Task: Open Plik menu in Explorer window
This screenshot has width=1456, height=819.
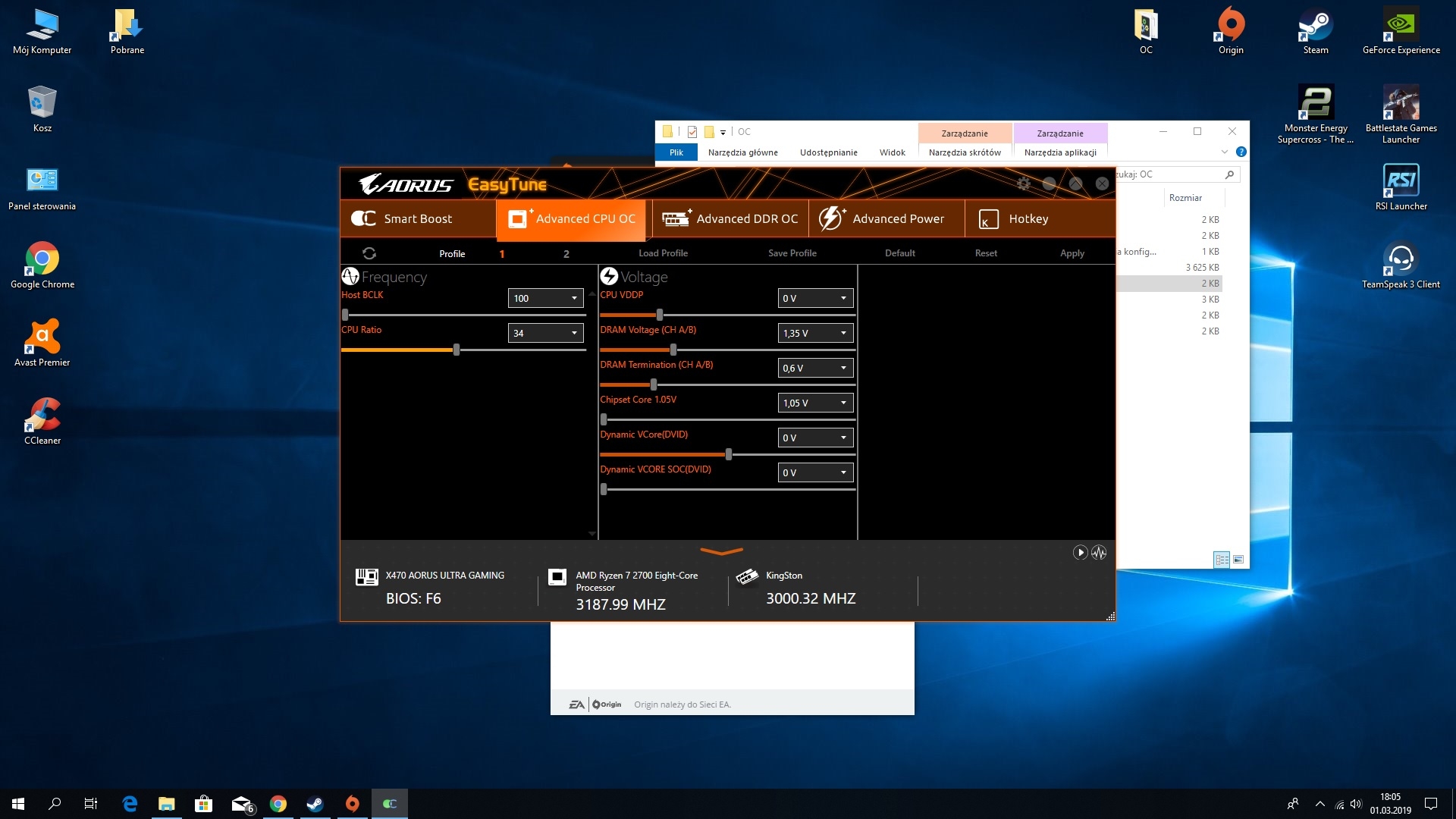Action: click(676, 152)
